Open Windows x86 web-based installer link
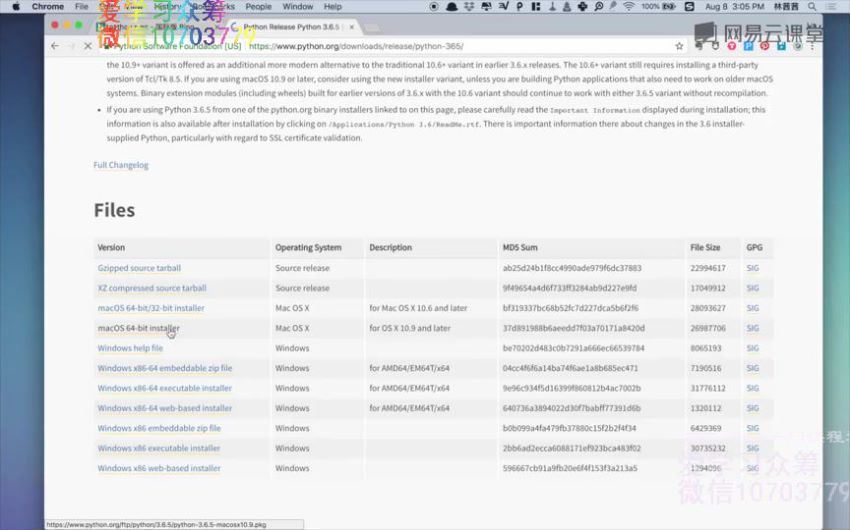850x530 pixels. (159, 468)
